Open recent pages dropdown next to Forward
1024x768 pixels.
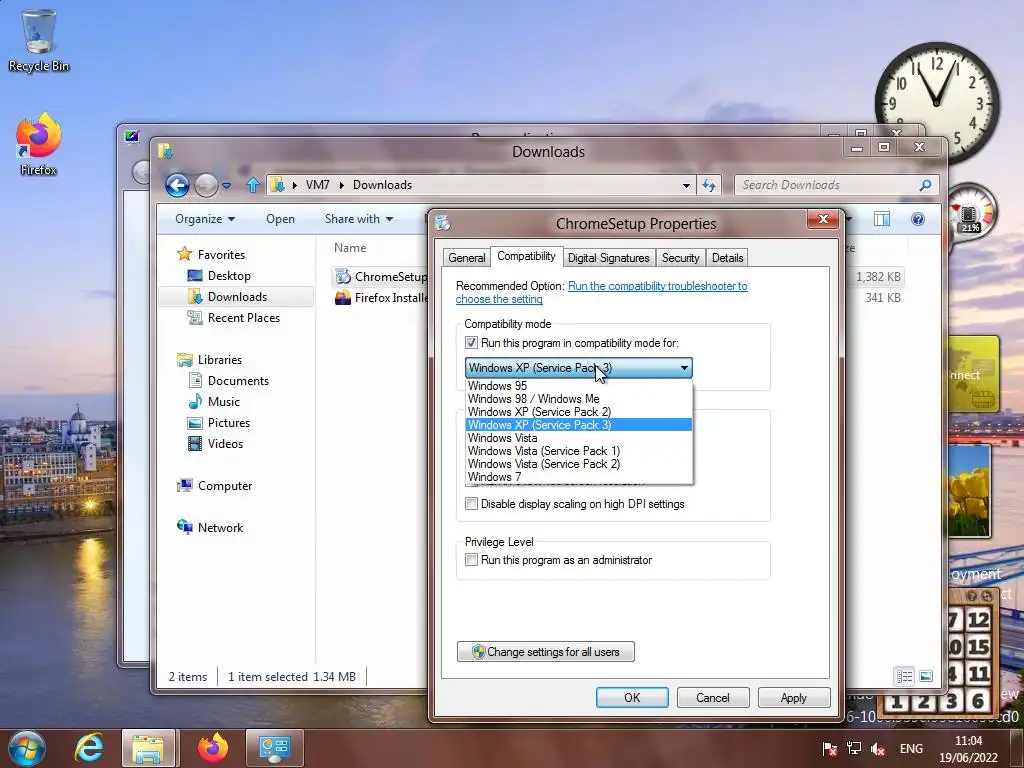[227, 186]
